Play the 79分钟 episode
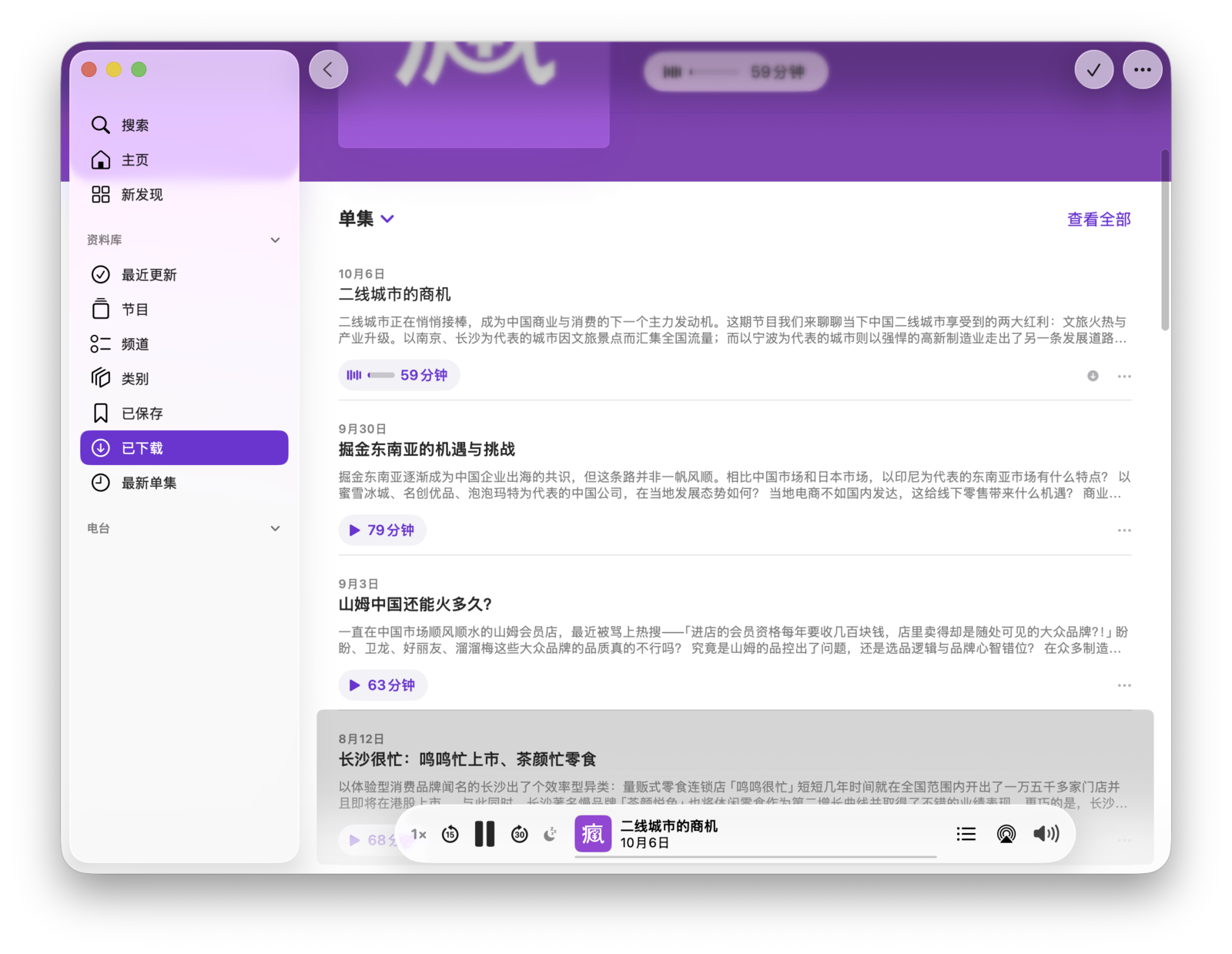Image resolution: width=1232 pixels, height=954 pixels. pos(382,531)
